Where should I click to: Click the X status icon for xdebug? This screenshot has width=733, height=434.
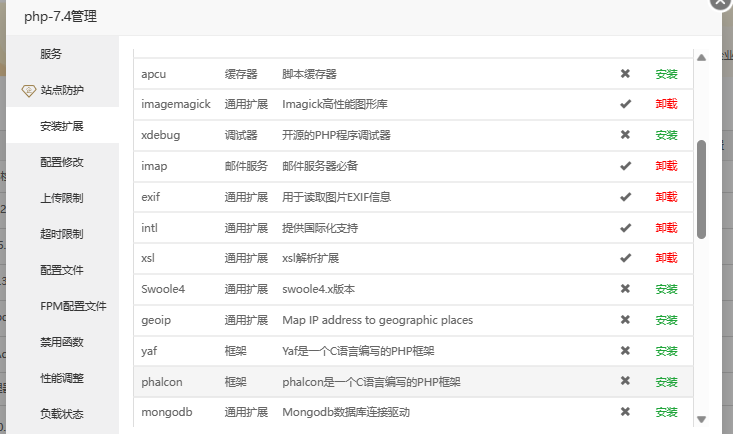(625, 135)
